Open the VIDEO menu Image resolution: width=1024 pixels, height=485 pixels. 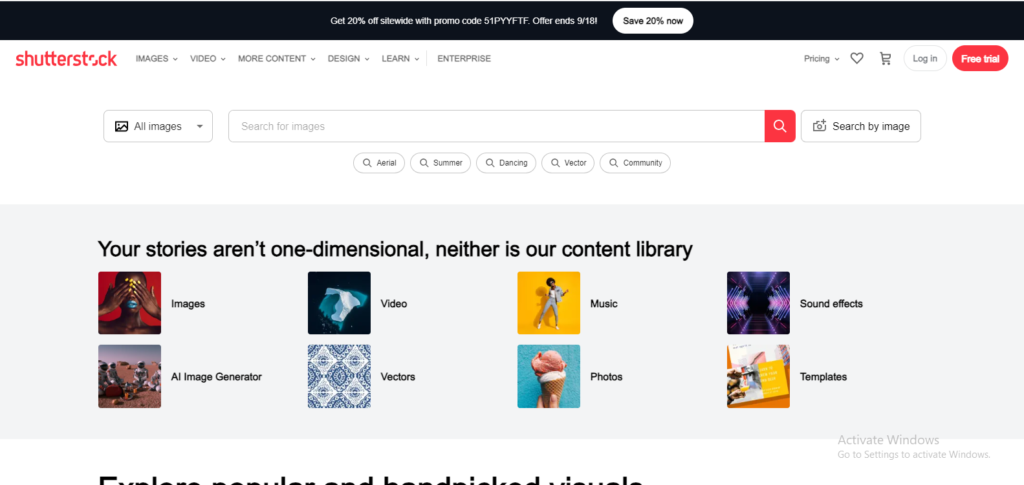point(208,59)
